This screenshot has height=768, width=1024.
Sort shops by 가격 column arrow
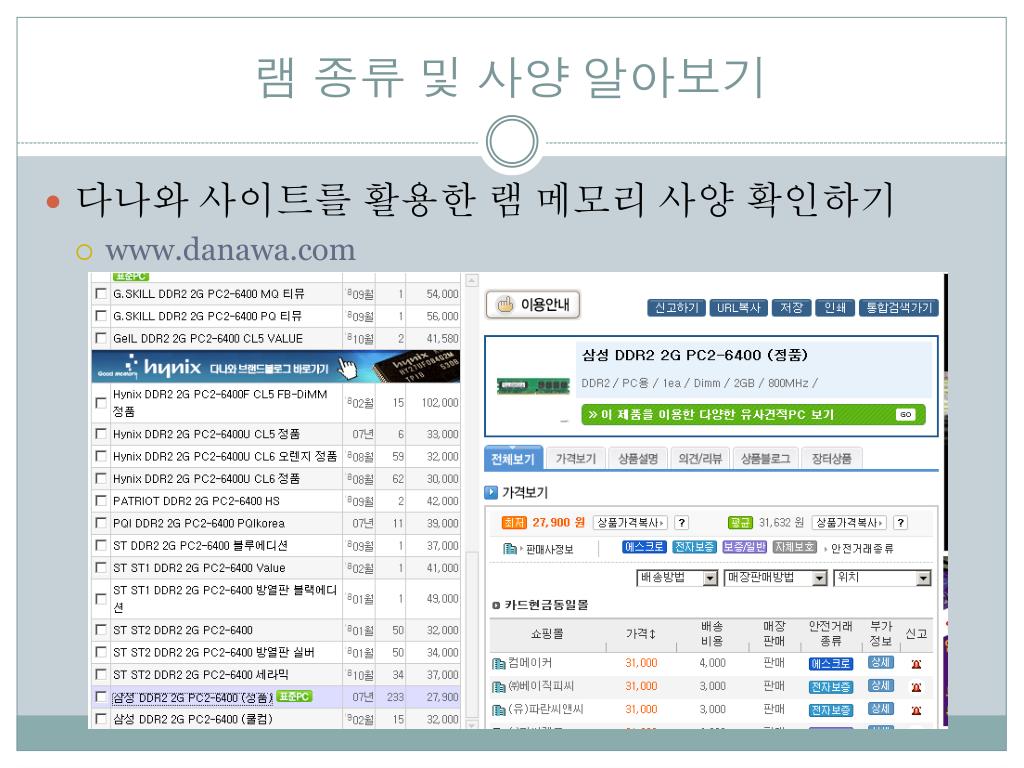tap(652, 634)
